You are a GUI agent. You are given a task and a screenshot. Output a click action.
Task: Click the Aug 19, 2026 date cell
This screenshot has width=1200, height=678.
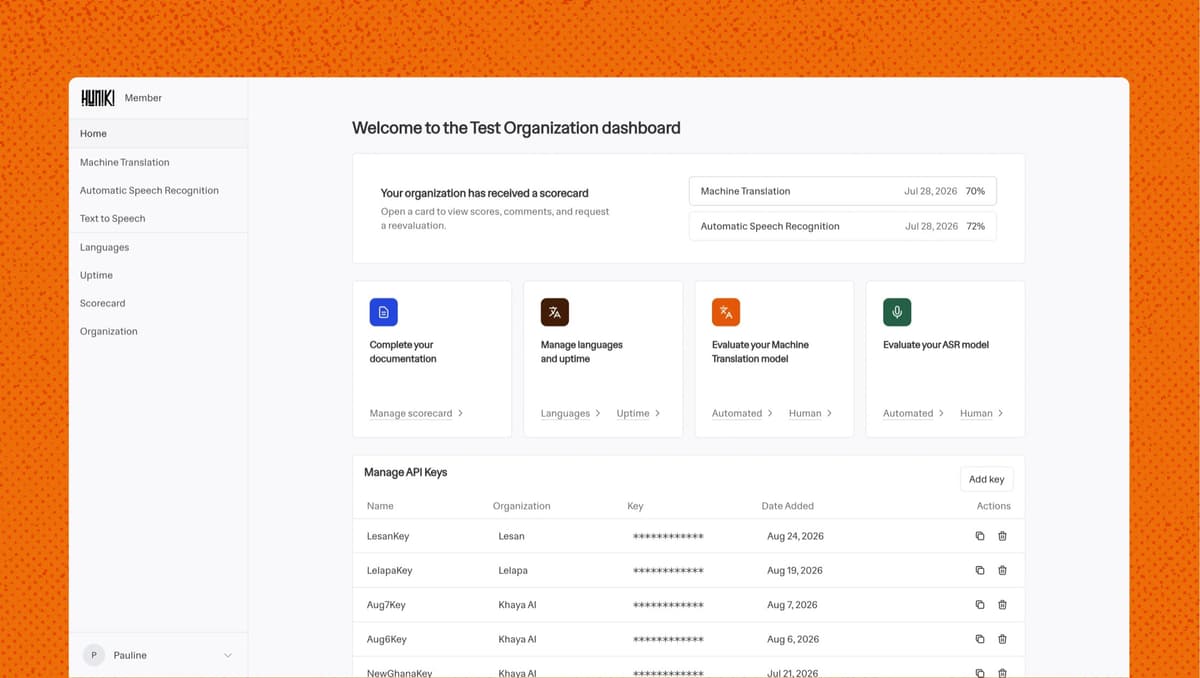[x=795, y=570]
